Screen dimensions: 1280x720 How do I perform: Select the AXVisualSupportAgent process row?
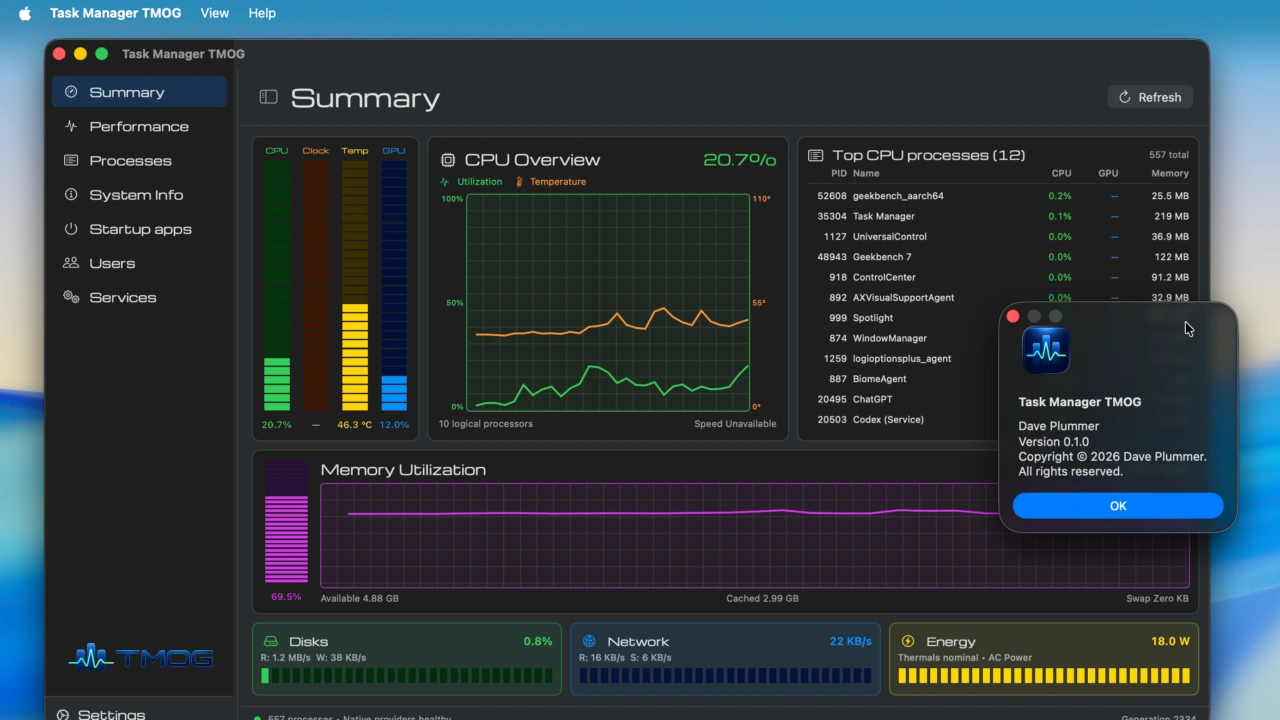1001,297
